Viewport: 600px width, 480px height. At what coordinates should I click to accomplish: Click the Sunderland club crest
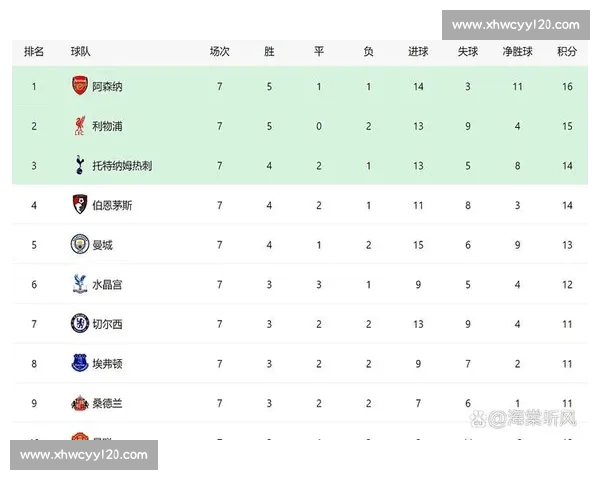80,402
